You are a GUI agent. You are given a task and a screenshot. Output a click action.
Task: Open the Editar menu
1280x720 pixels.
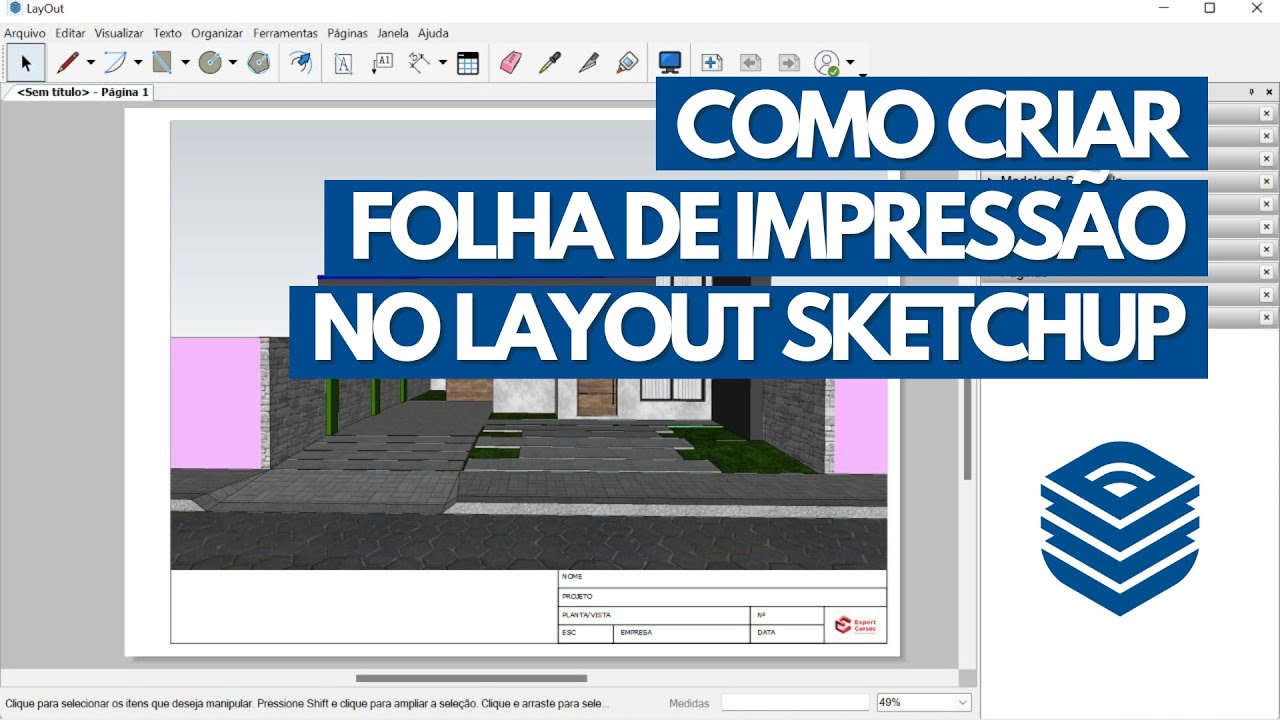coord(70,33)
